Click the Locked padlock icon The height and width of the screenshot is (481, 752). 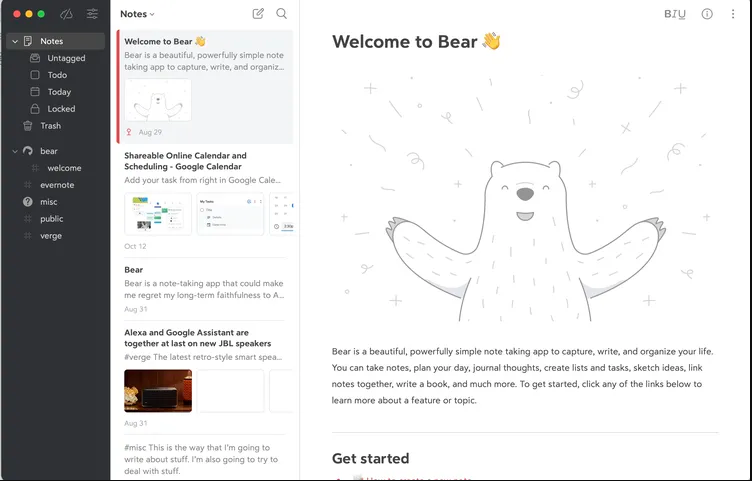pyautogui.click(x=35, y=109)
